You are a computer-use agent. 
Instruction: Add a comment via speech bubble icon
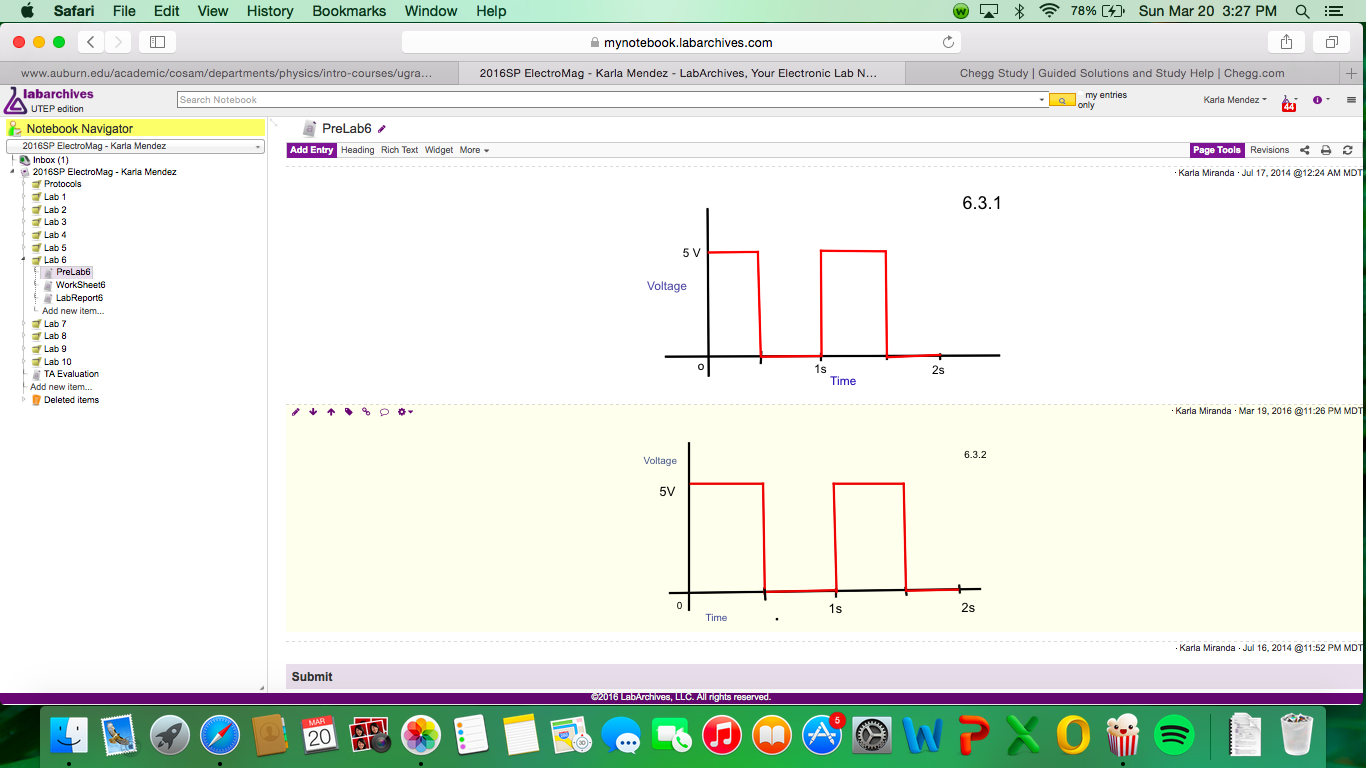point(384,412)
